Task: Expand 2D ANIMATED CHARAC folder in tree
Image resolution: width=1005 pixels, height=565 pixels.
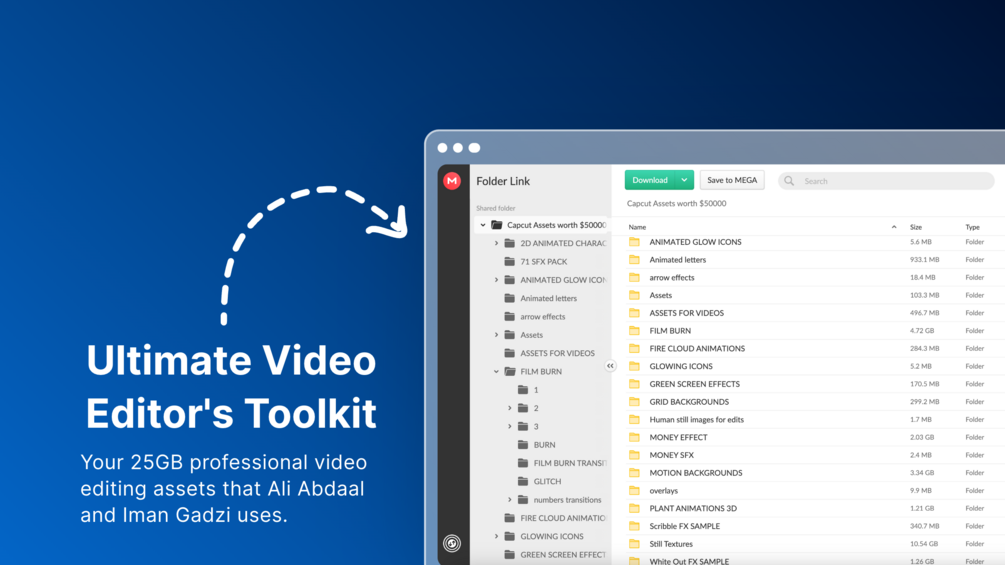Action: (x=496, y=243)
